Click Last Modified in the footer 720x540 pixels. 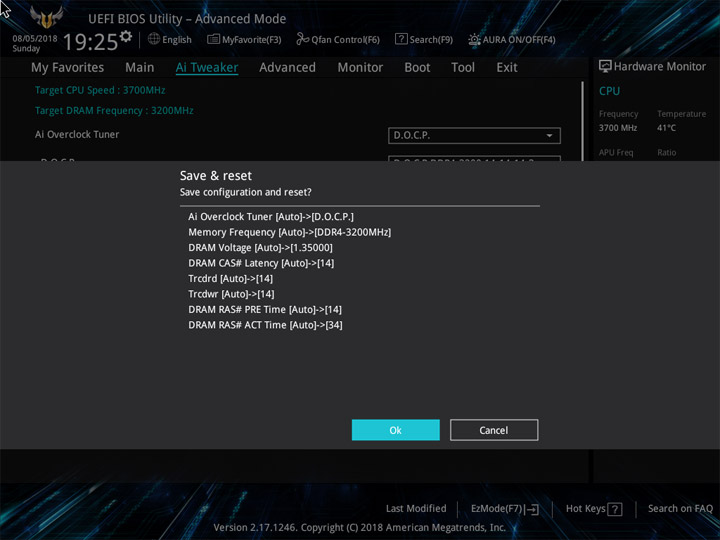pyautogui.click(x=416, y=508)
